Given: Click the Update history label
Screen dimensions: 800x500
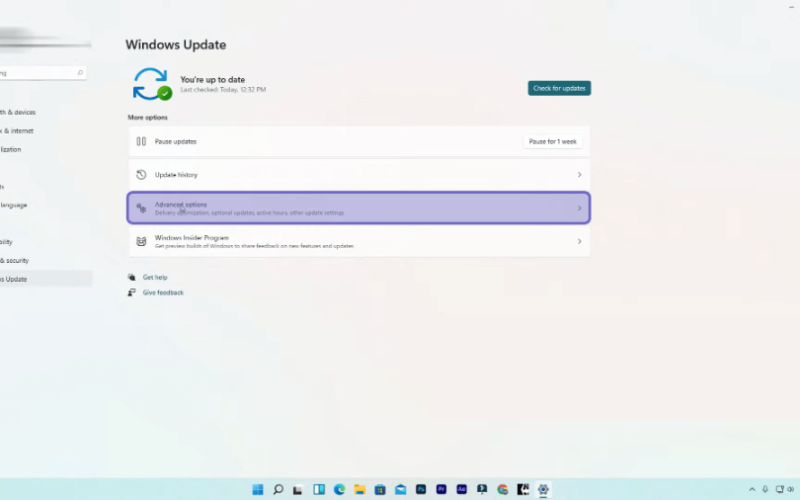Looking at the screenshot, I should click(176, 174).
